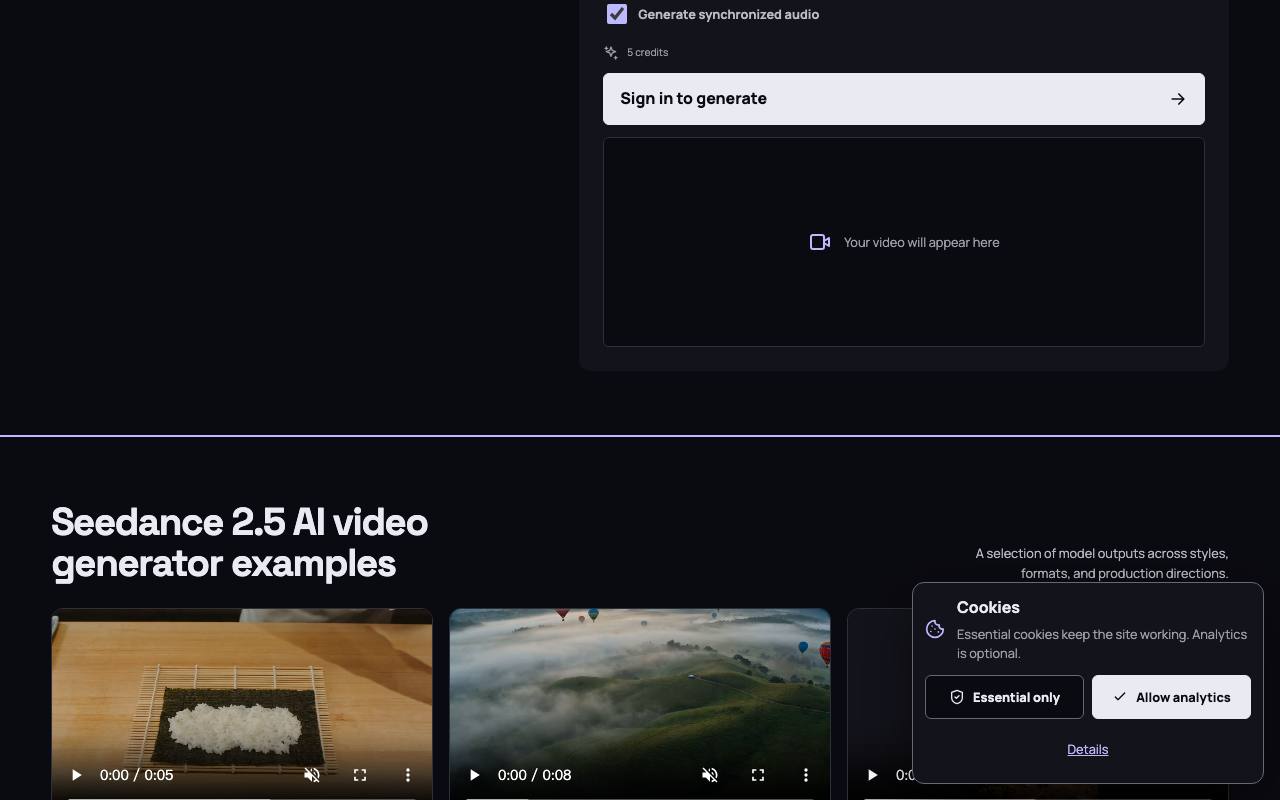Click the Sign in to generate button

tap(904, 99)
